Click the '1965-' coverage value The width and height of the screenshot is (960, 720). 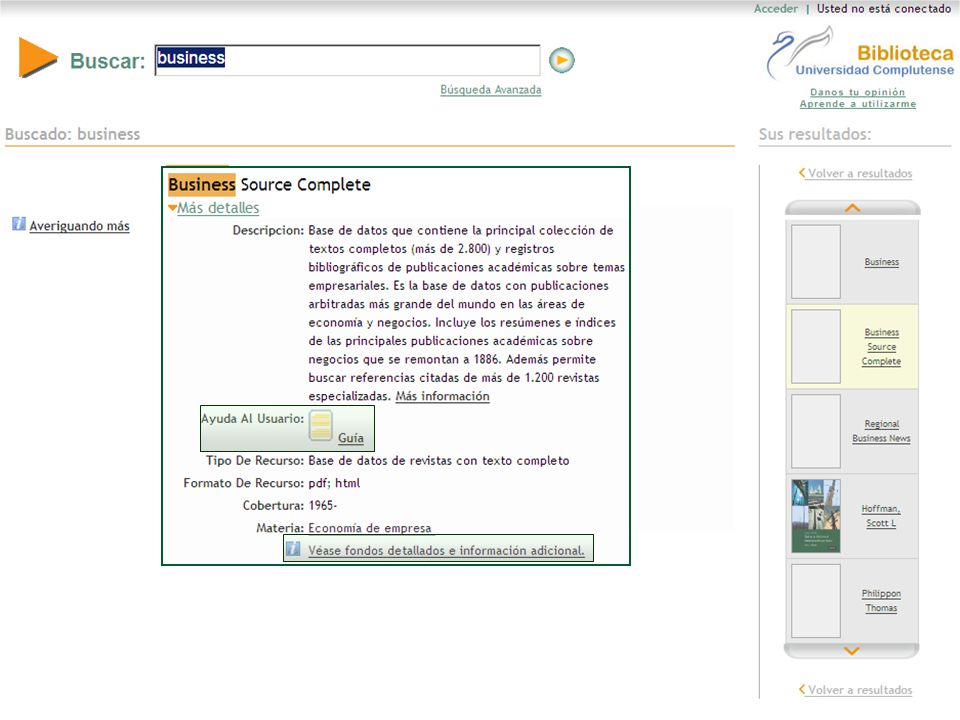pos(323,506)
